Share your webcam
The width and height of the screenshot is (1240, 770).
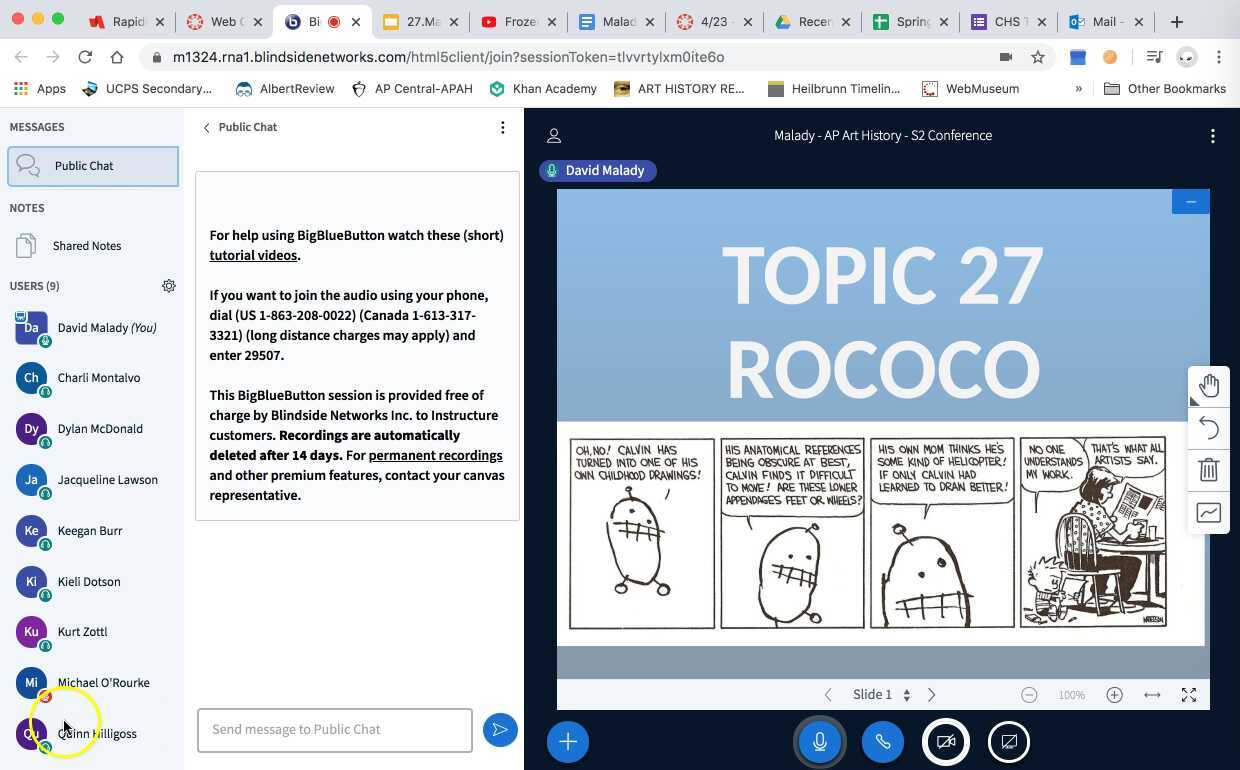945,741
